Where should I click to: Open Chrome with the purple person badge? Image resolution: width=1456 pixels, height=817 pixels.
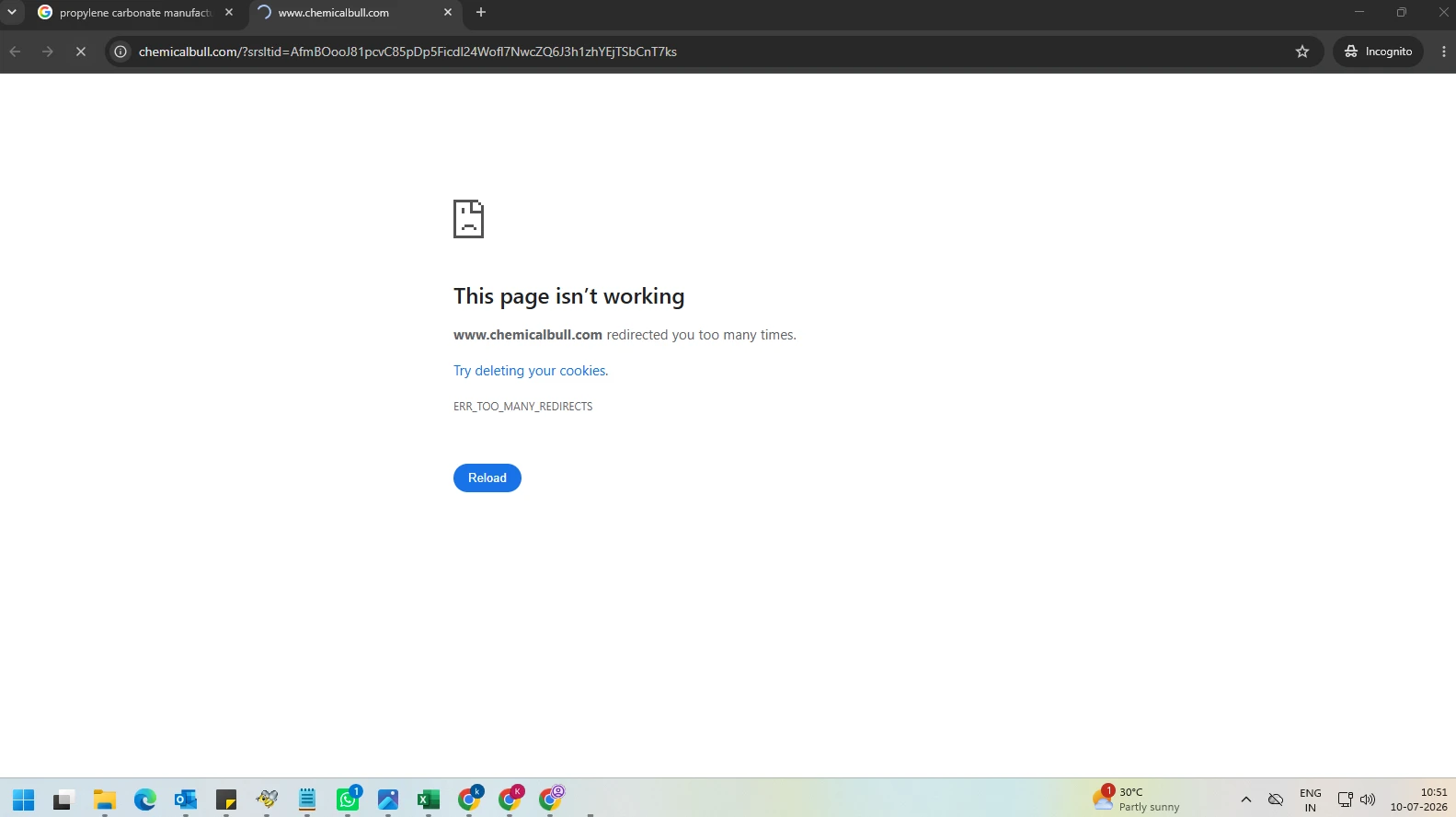point(551,800)
